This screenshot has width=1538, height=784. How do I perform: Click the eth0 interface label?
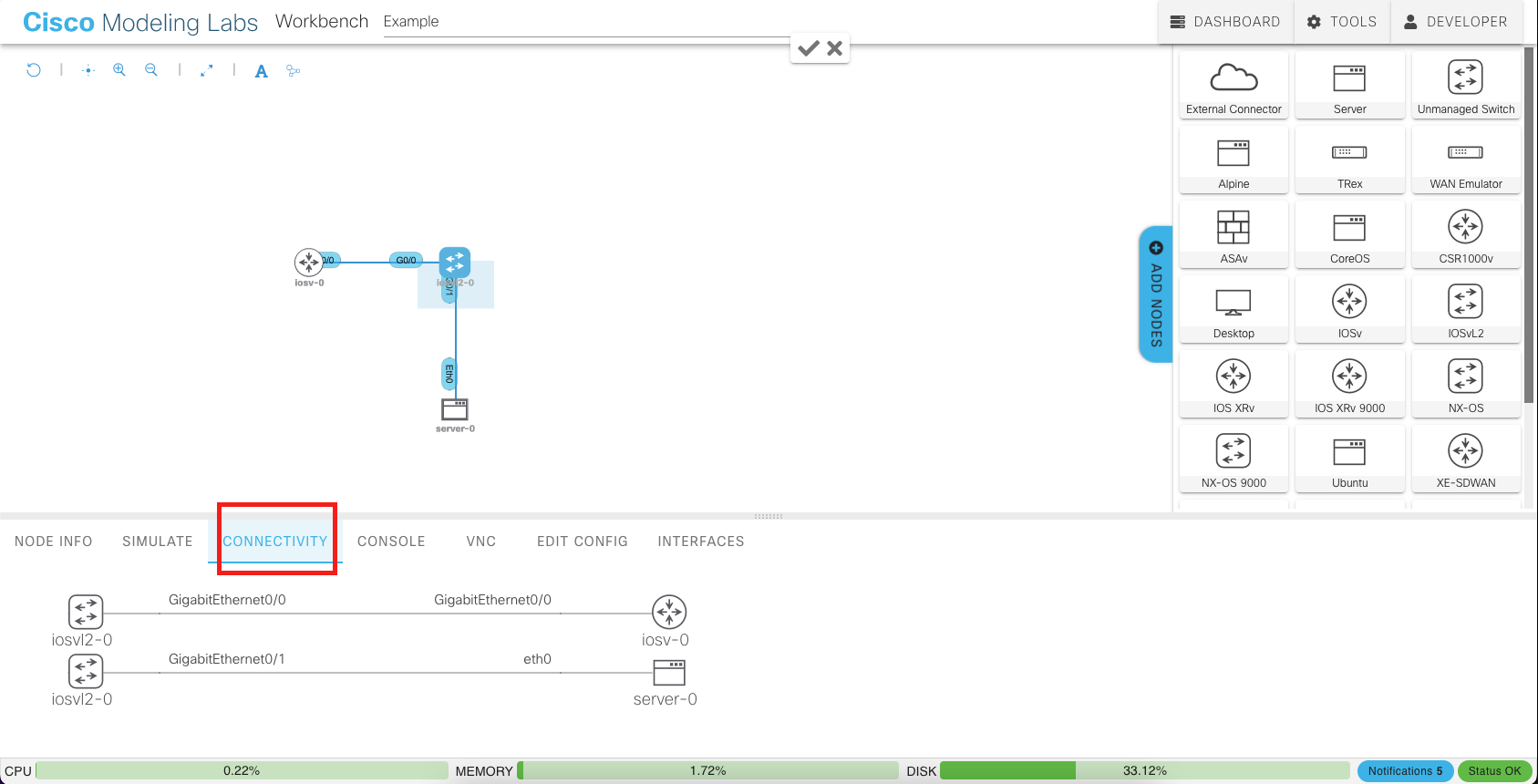point(538,659)
